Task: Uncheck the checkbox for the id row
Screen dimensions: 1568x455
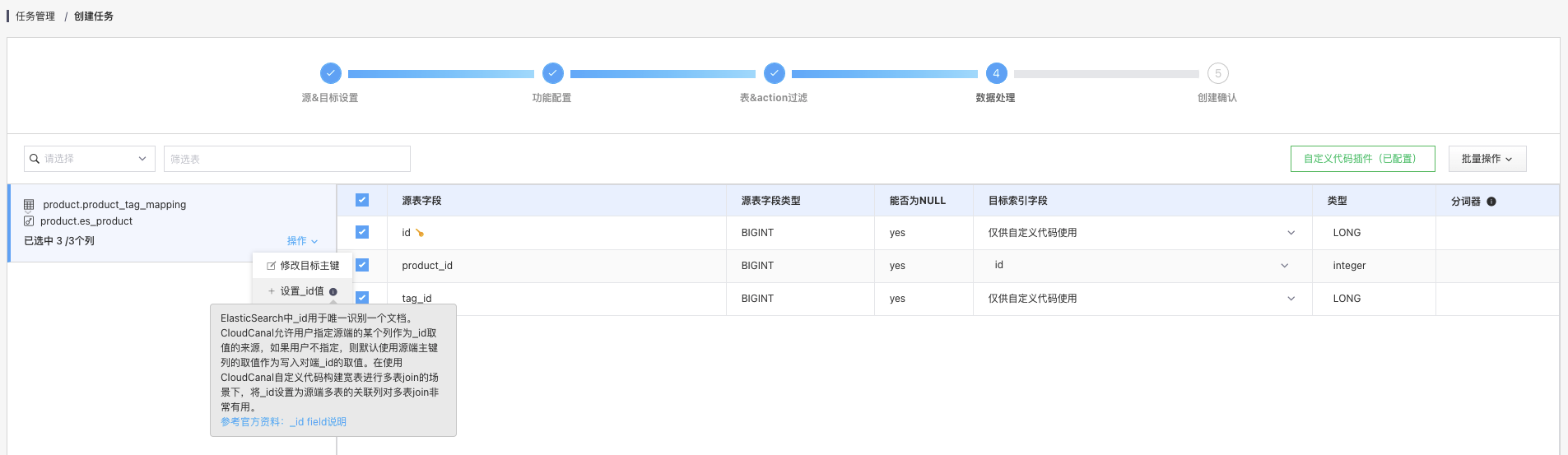Action: click(362, 232)
